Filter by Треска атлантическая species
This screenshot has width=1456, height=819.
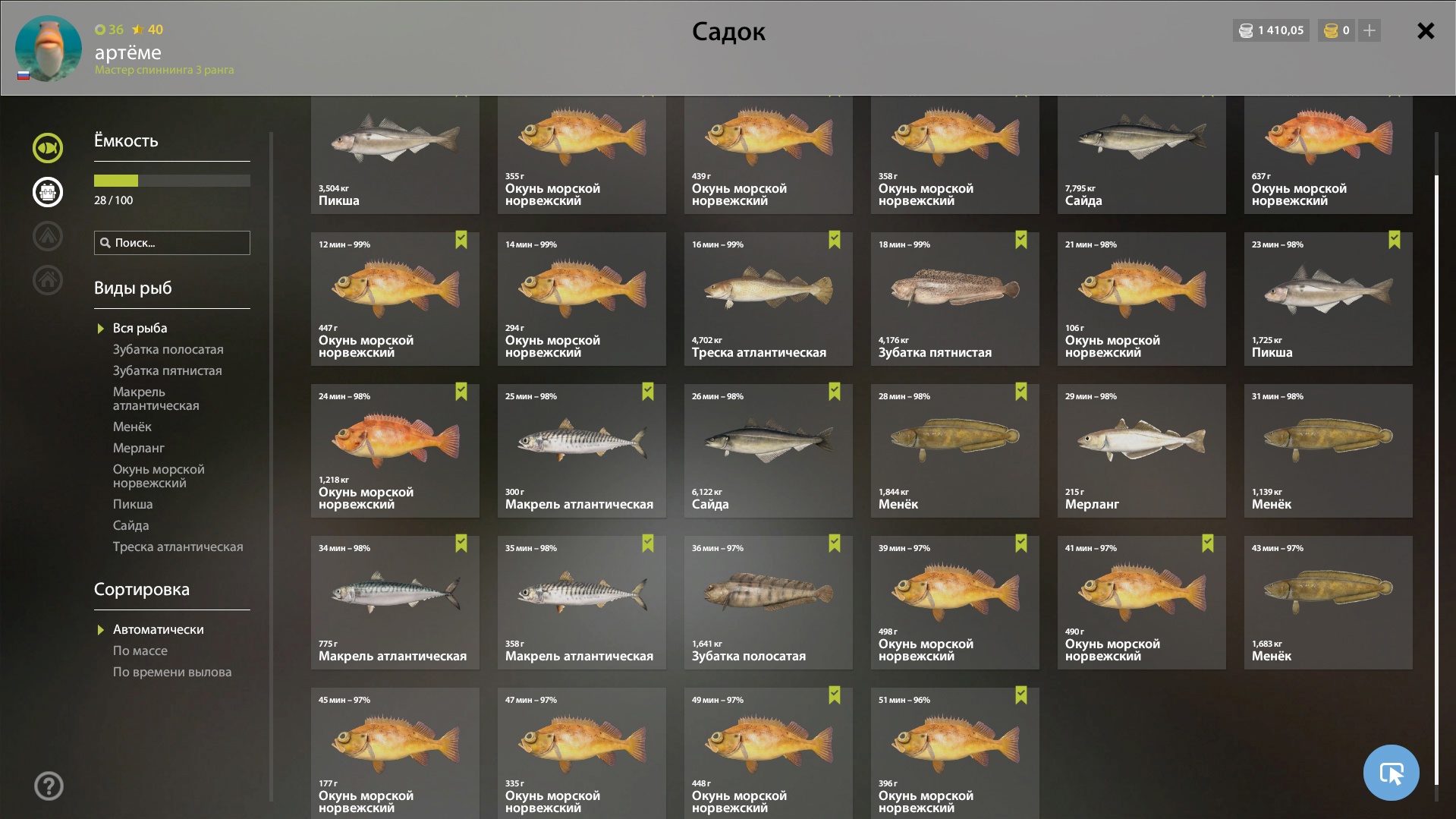(x=178, y=547)
